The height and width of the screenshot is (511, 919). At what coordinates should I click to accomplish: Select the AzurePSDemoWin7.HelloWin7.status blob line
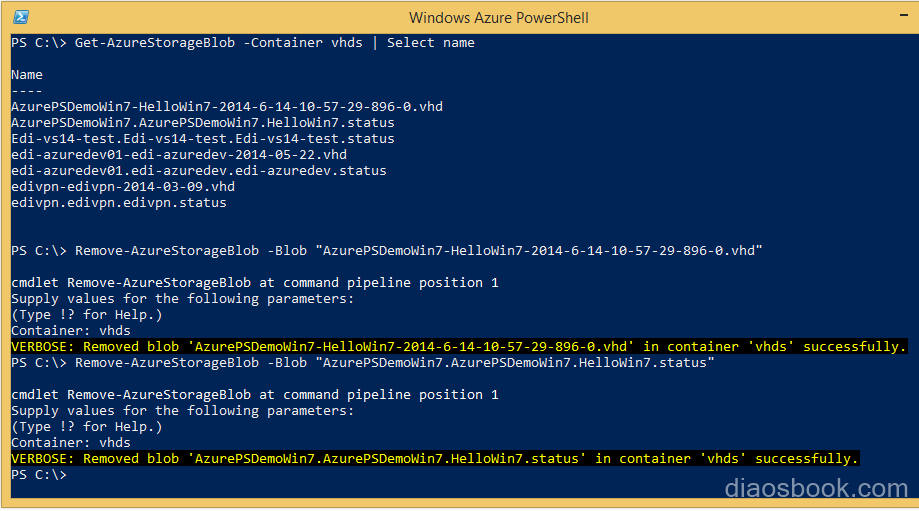point(203,122)
